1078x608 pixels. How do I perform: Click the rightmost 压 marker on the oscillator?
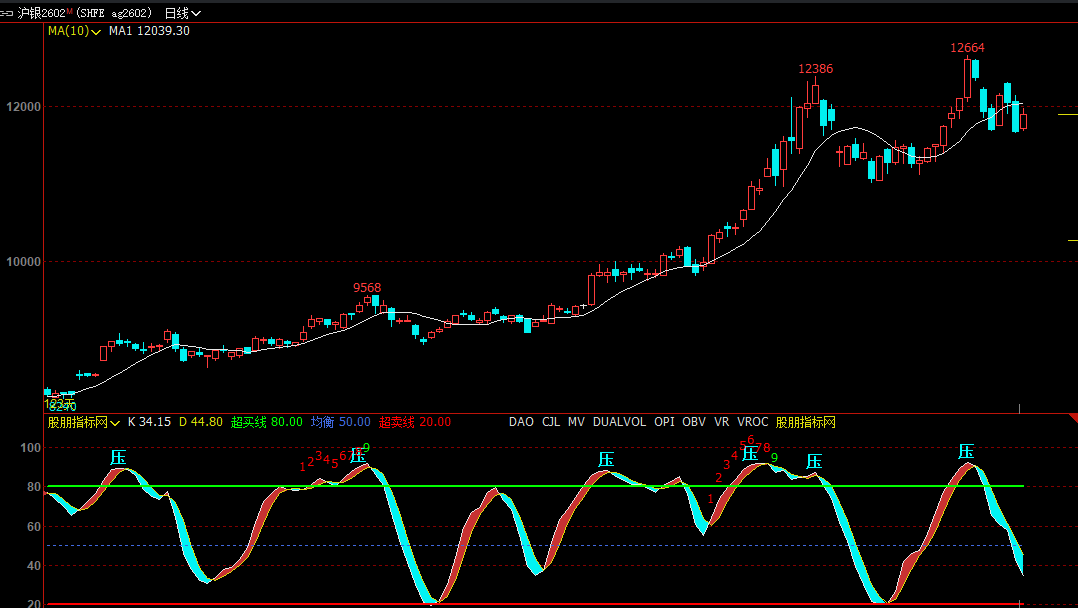[x=966, y=451]
